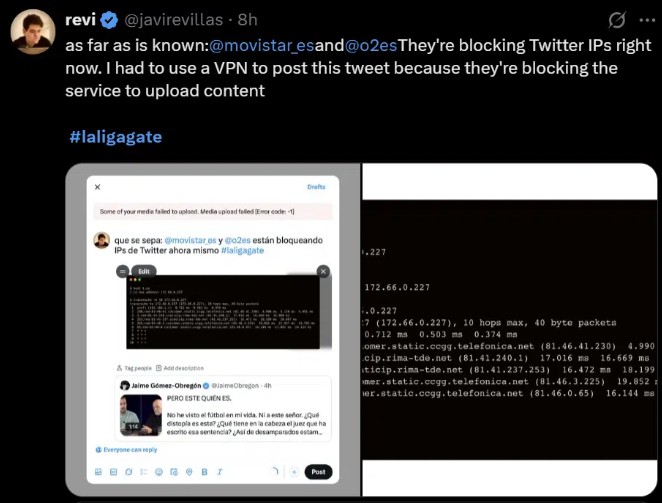Image resolution: width=662 pixels, height=503 pixels.
Task: Open the #laligagate hashtag
Action: pyautogui.click(x=116, y=137)
